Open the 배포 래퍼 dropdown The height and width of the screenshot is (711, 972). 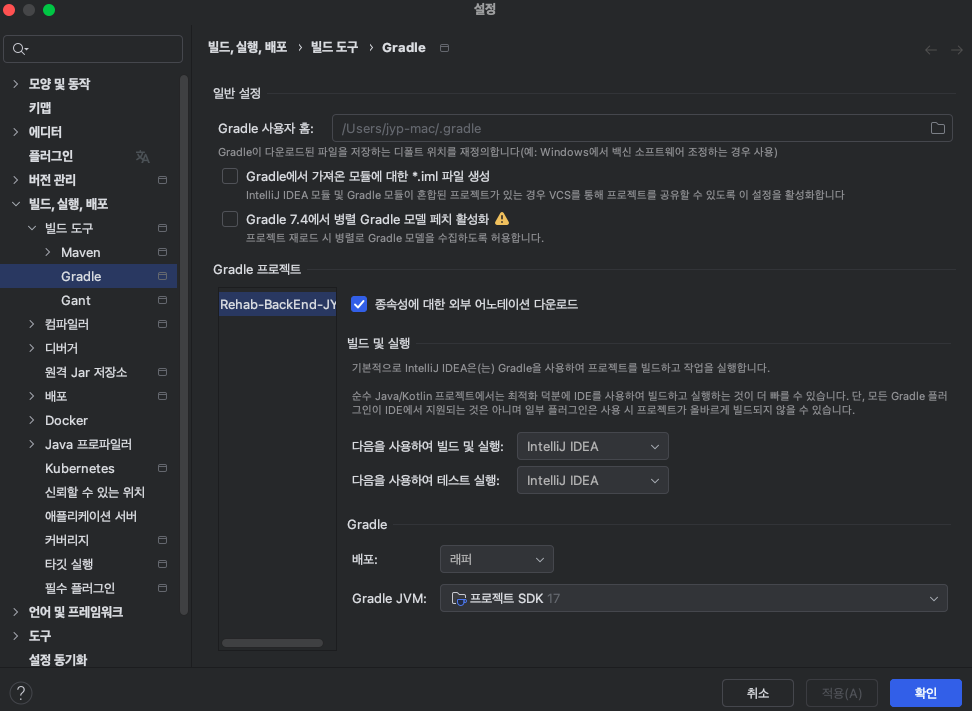click(x=497, y=559)
